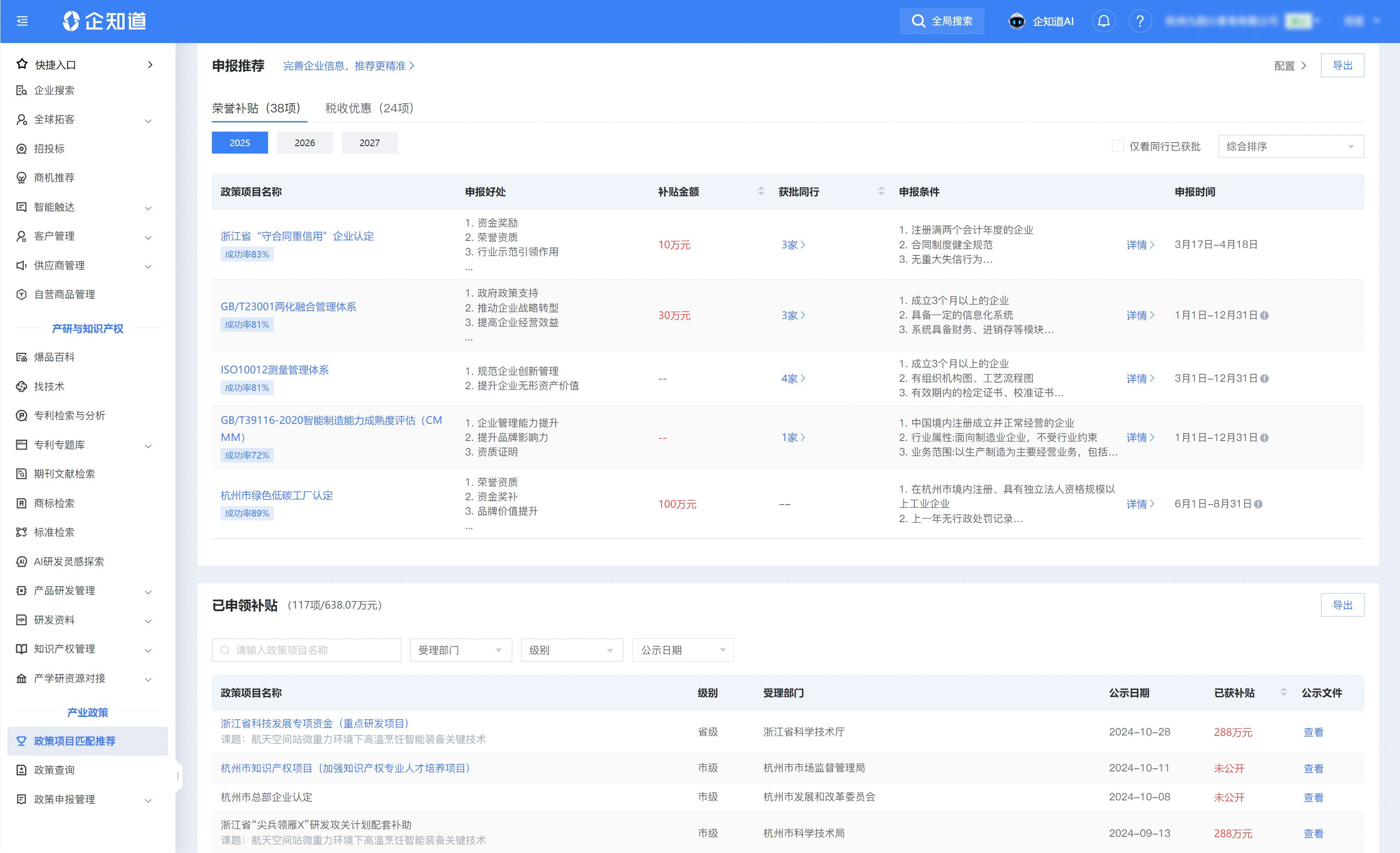Select the 2026 year tab
Image resolution: width=1400 pixels, height=853 pixels.
(304, 143)
